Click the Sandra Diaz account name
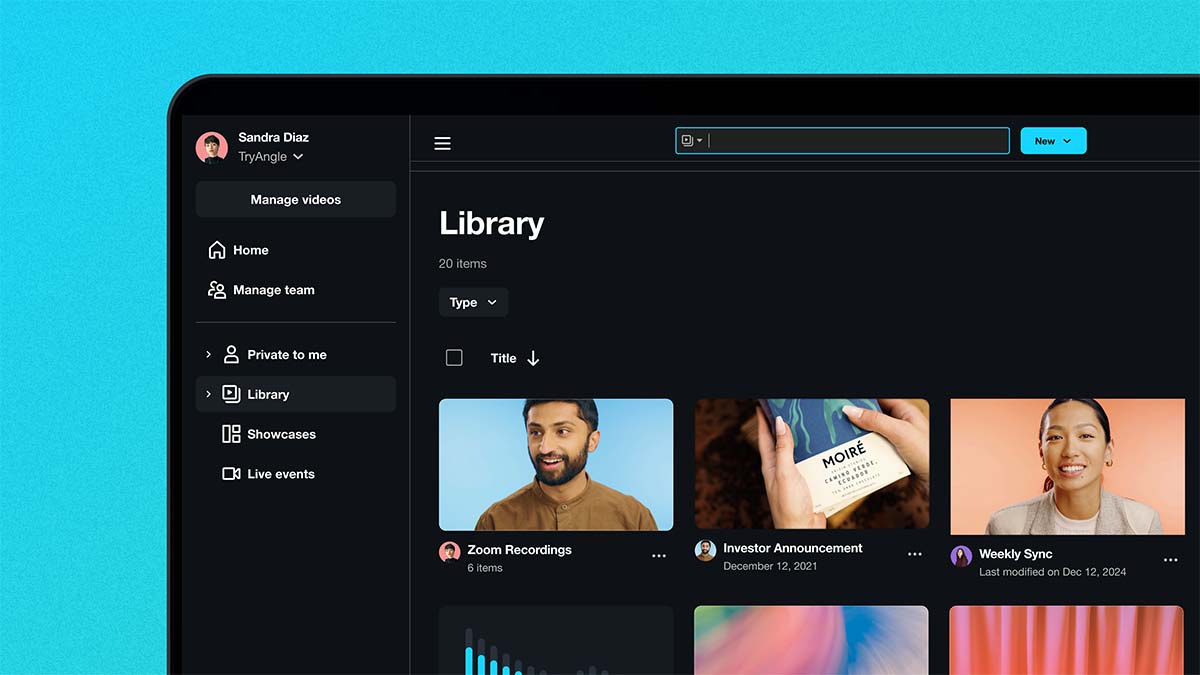Screen dimensions: 1200x675 pyautogui.click(x=273, y=137)
